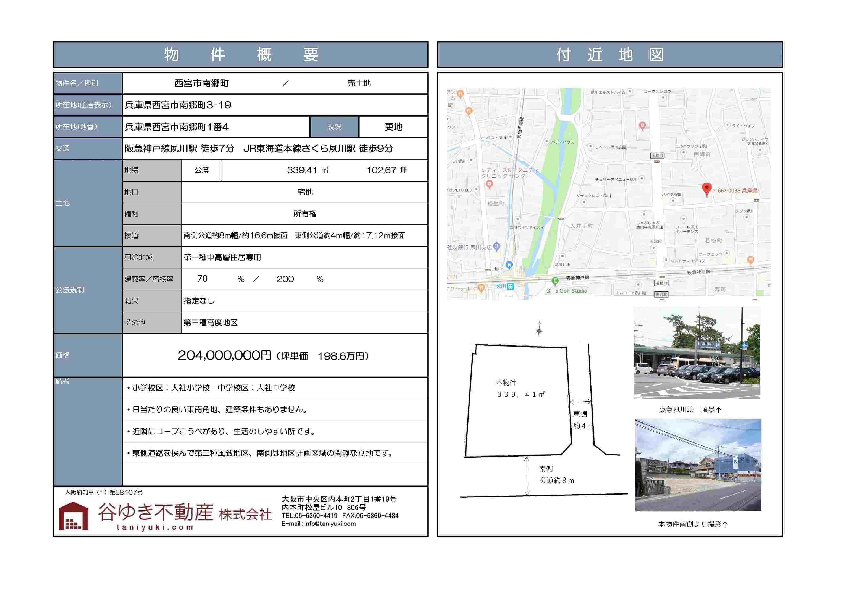Select the station parking lot photo

click(x=697, y=353)
